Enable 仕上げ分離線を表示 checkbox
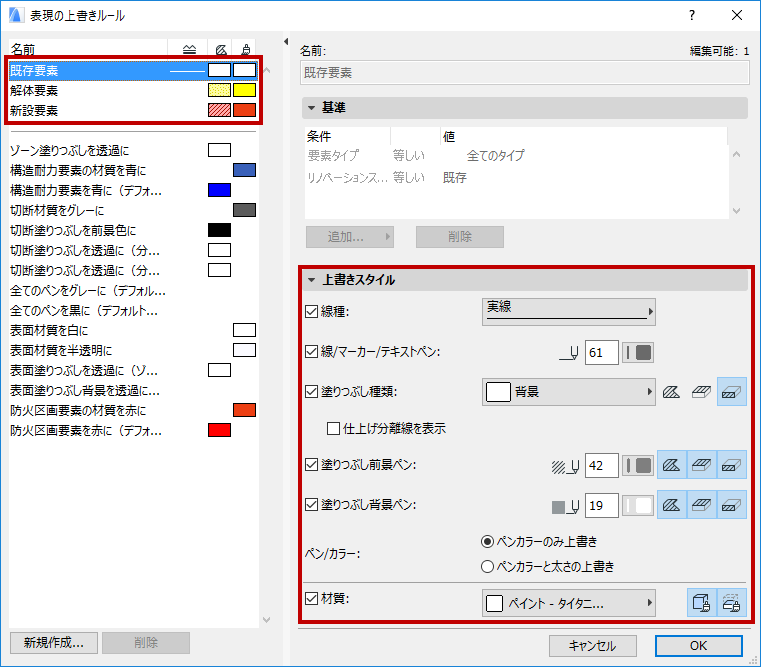Viewport: 761px width, 667px height. click(x=333, y=428)
